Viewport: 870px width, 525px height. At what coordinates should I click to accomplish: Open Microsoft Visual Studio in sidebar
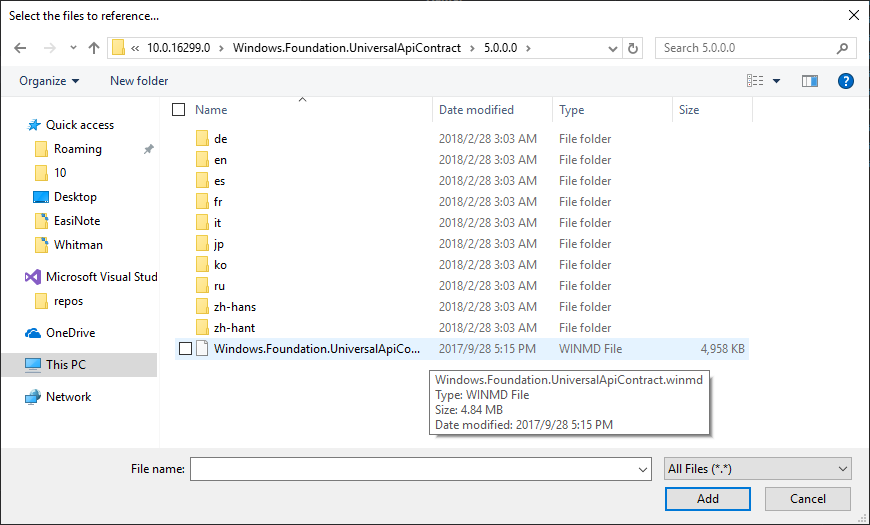92,276
